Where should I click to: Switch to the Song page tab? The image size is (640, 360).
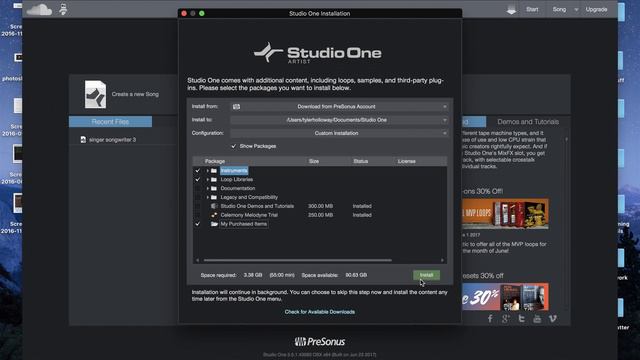(x=559, y=9)
